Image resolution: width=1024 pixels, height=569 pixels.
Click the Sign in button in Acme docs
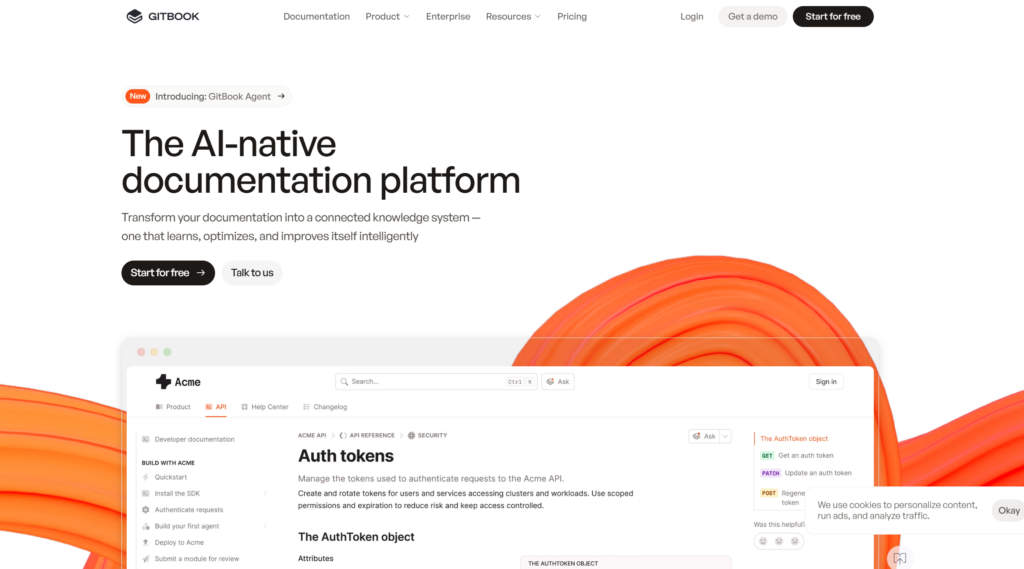pos(826,382)
